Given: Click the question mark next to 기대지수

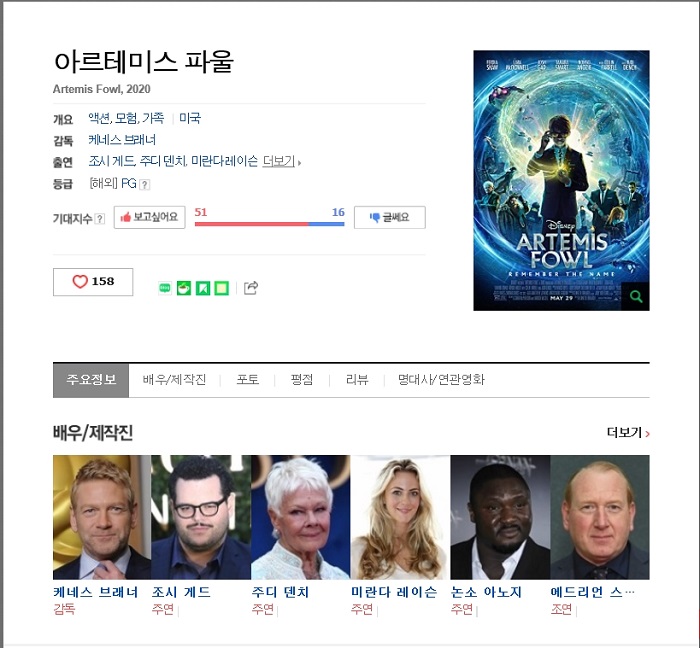Looking at the screenshot, I should coord(100,219).
